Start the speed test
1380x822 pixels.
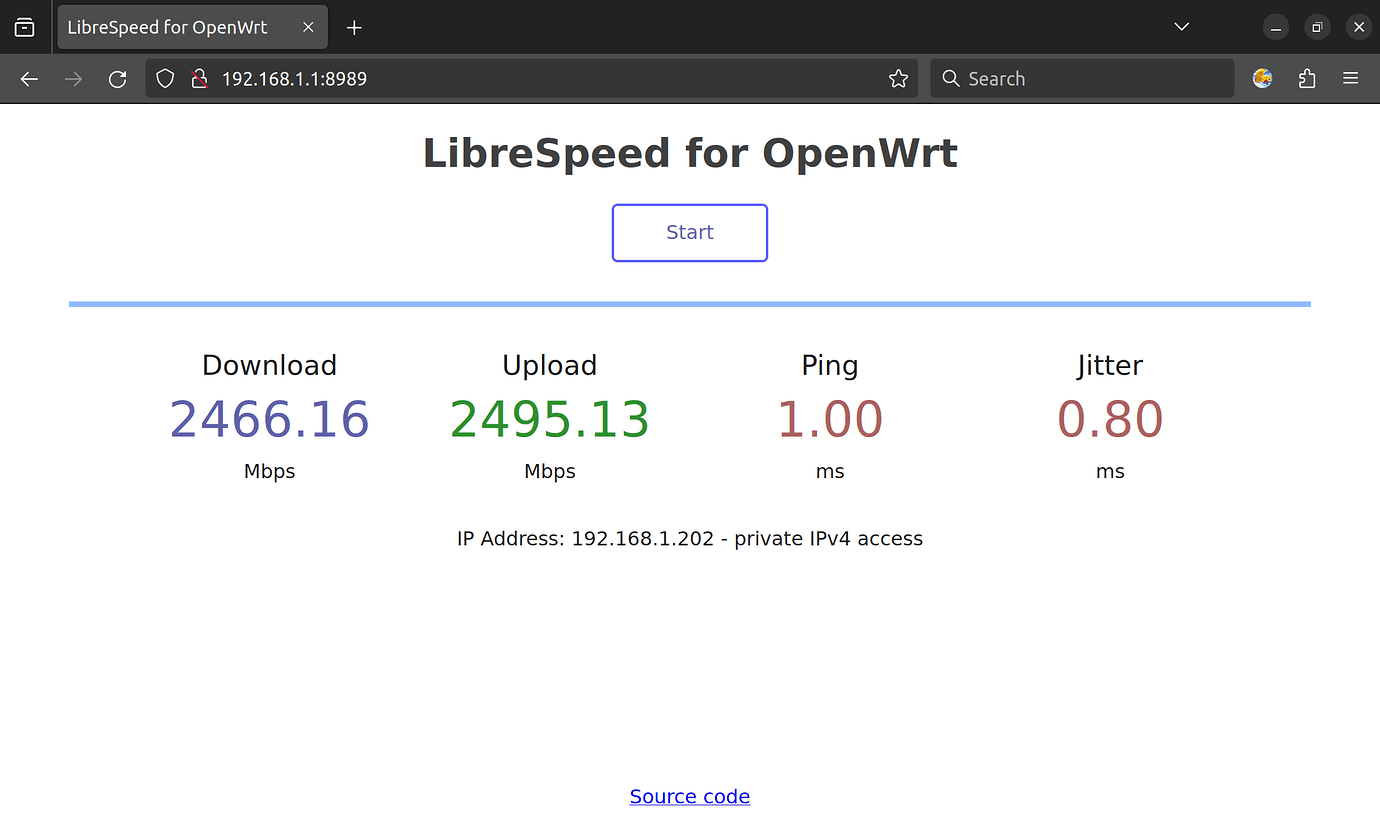pos(689,232)
